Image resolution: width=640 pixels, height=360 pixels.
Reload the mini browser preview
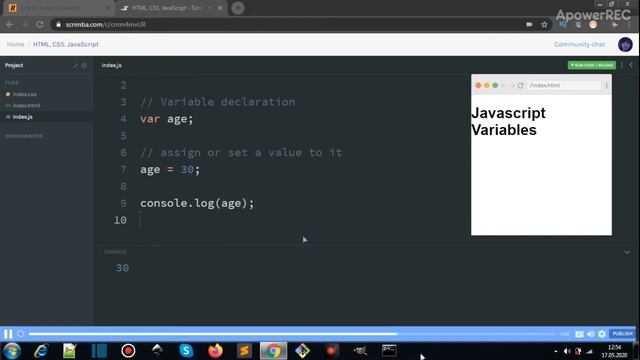tap(520, 85)
